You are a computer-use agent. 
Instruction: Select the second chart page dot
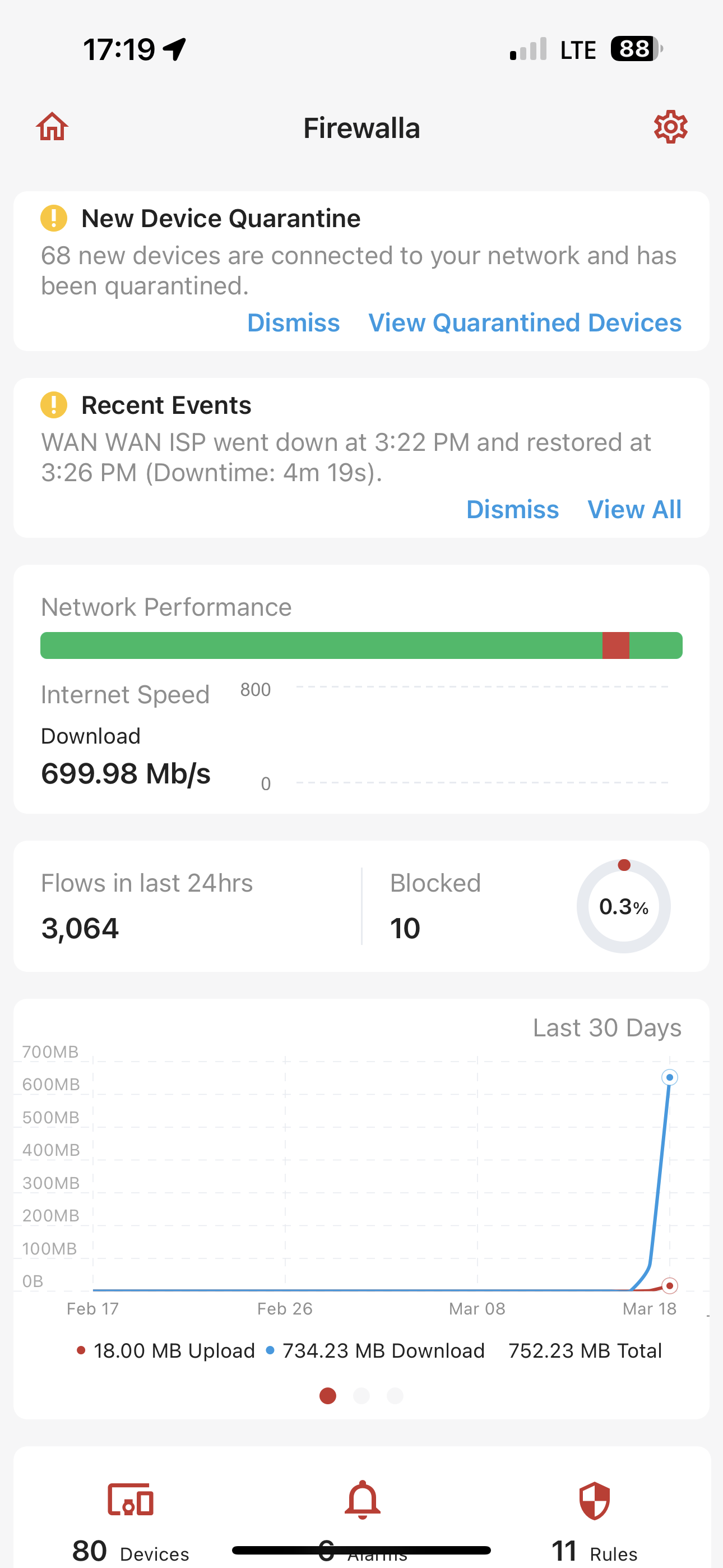[x=361, y=1396]
